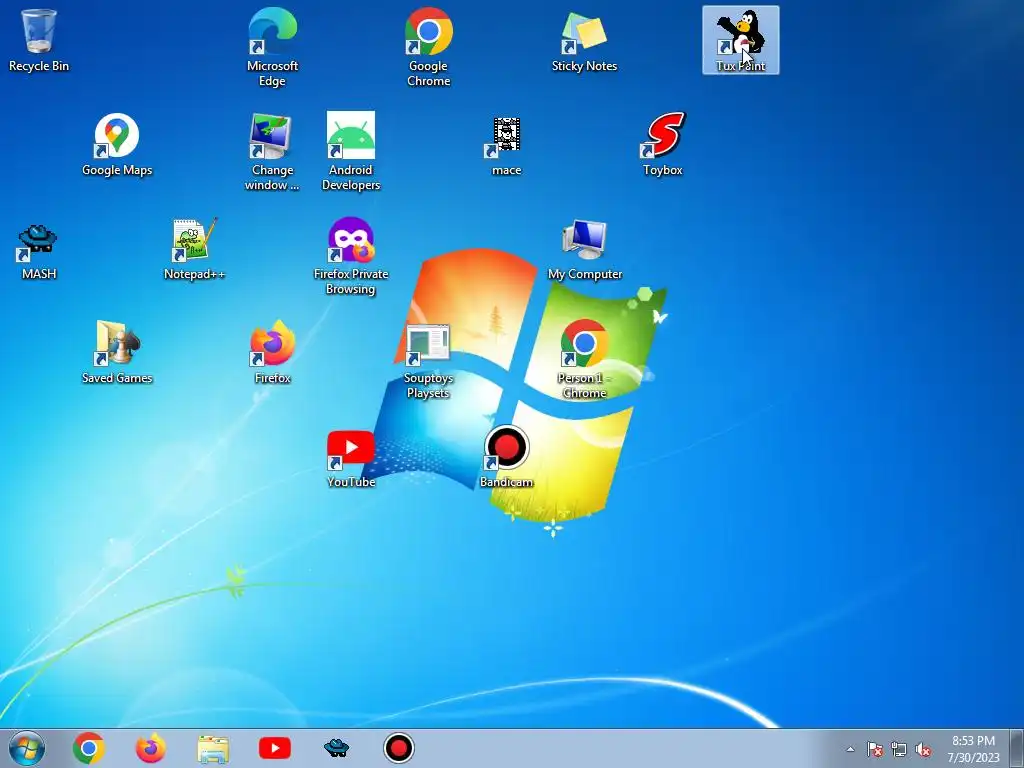Image resolution: width=1024 pixels, height=768 pixels.
Task: Select the Microsoft Edge desktop shortcut
Action: point(272,48)
